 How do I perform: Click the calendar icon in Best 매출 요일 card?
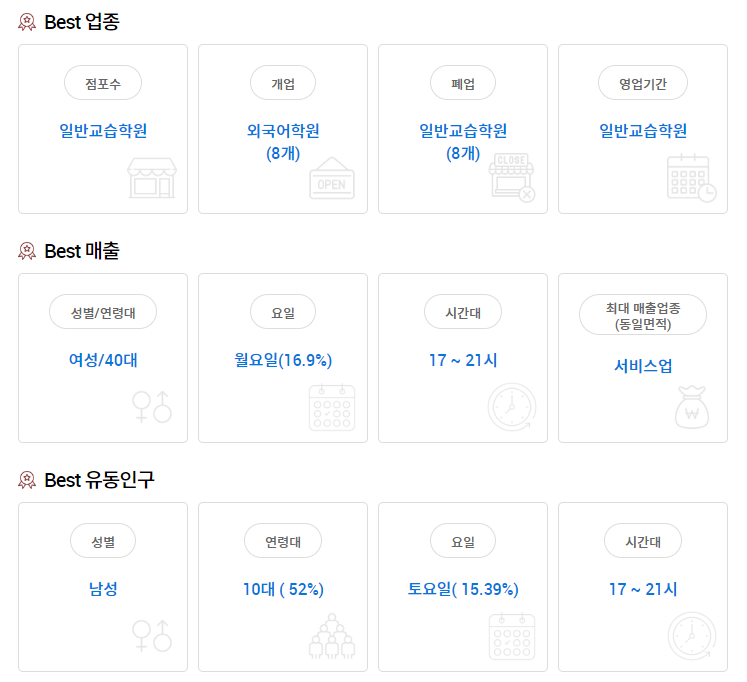(332, 407)
